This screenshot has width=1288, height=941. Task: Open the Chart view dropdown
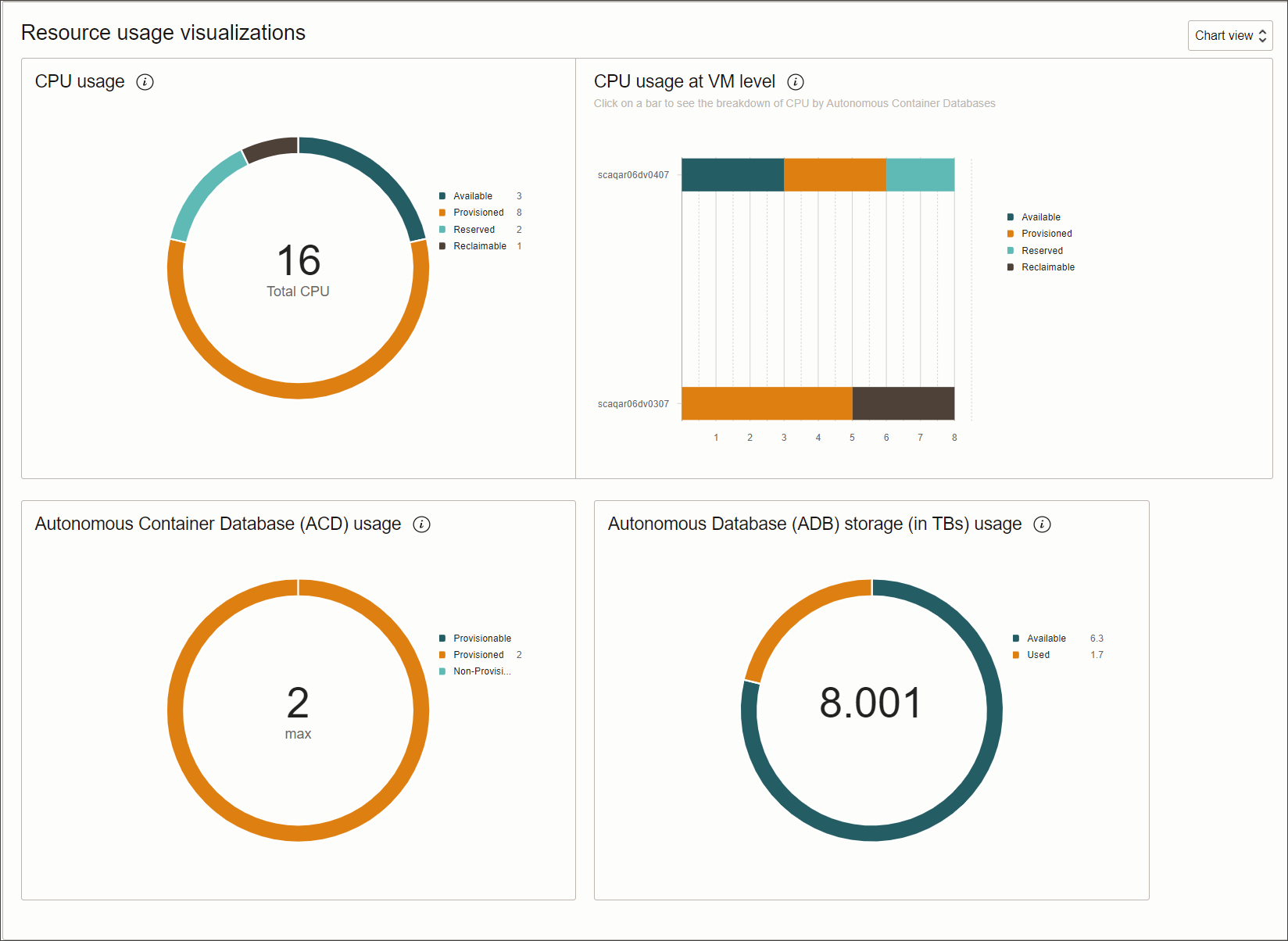pyautogui.click(x=1229, y=36)
